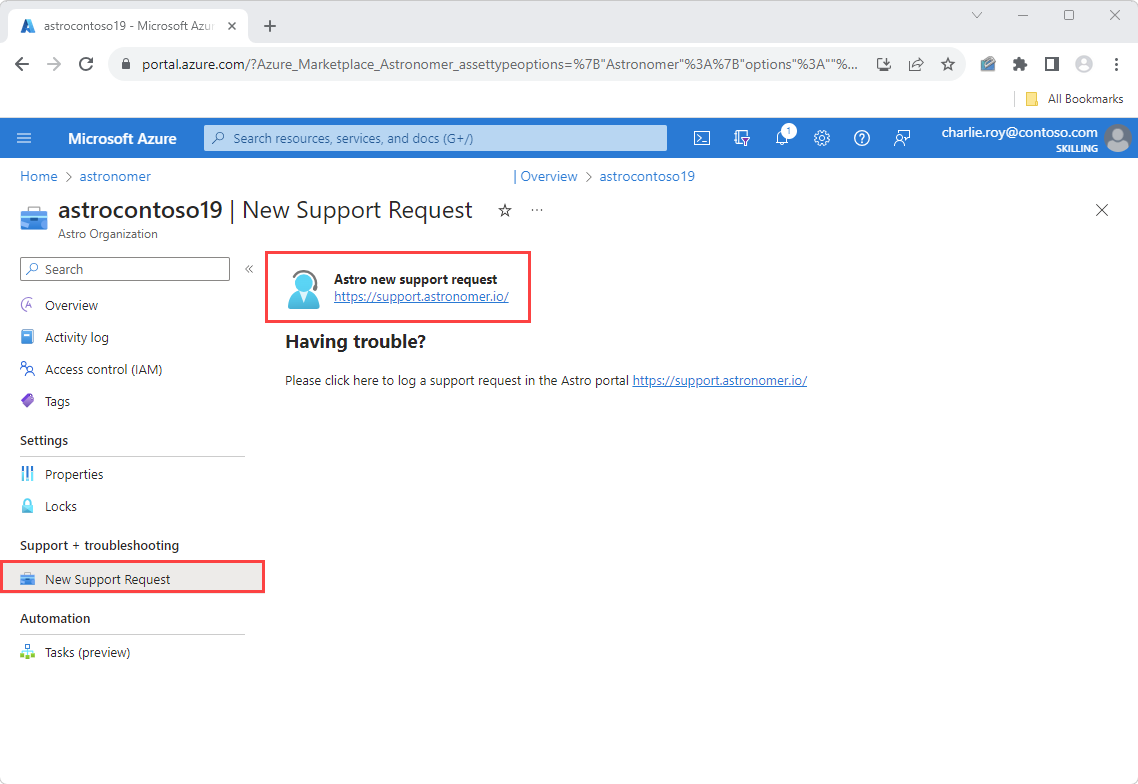Image resolution: width=1138 pixels, height=784 pixels.
Task: Select the astrocontoso19 browser tab
Action: [128, 26]
